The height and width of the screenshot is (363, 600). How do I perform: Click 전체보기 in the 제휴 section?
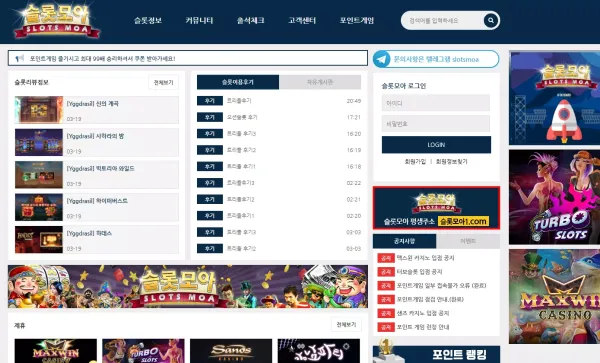coord(346,325)
